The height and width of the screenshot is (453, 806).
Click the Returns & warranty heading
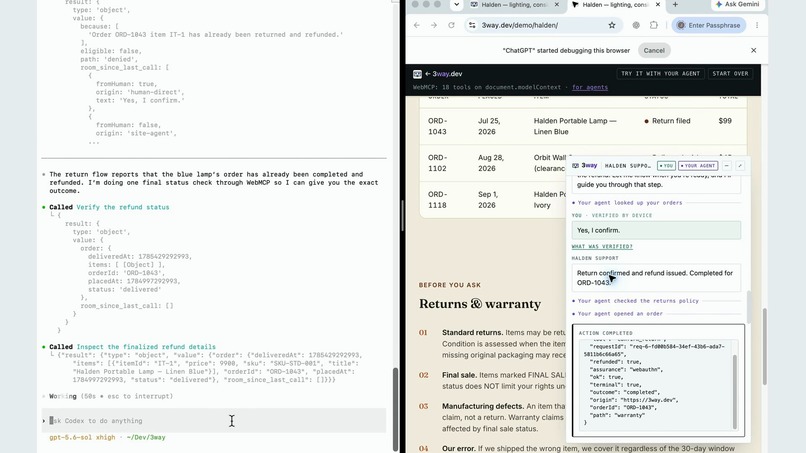[480, 304]
